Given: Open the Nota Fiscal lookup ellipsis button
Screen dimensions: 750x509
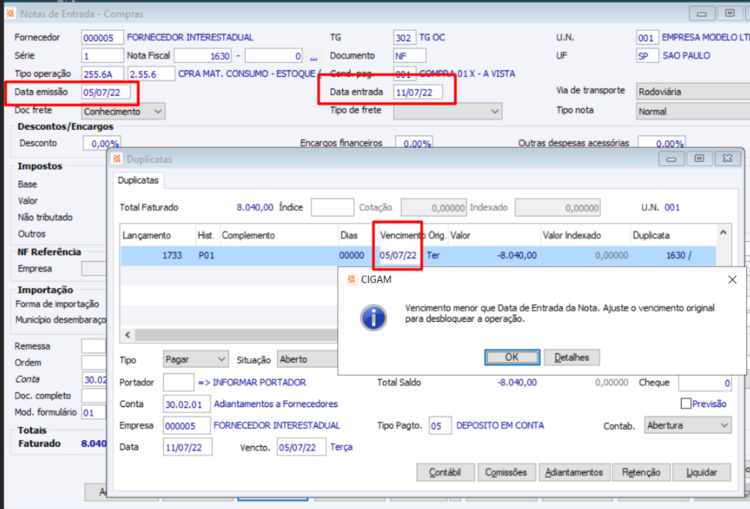Looking at the screenshot, I should [x=313, y=56].
